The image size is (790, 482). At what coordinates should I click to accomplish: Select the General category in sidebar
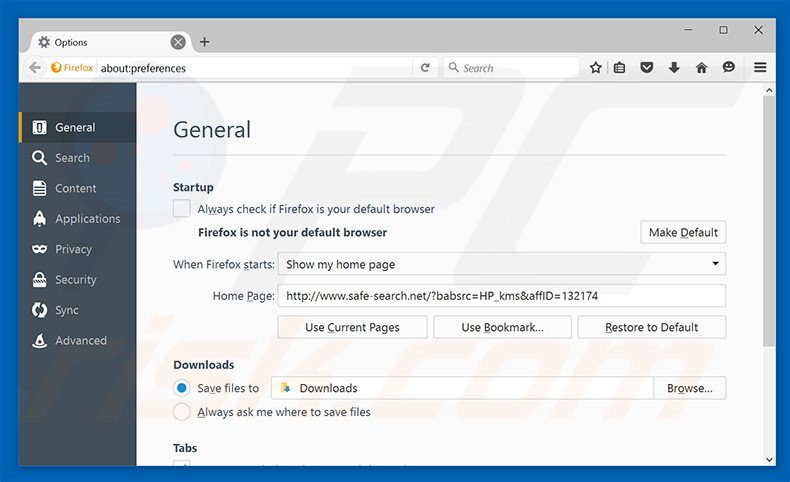point(78,127)
